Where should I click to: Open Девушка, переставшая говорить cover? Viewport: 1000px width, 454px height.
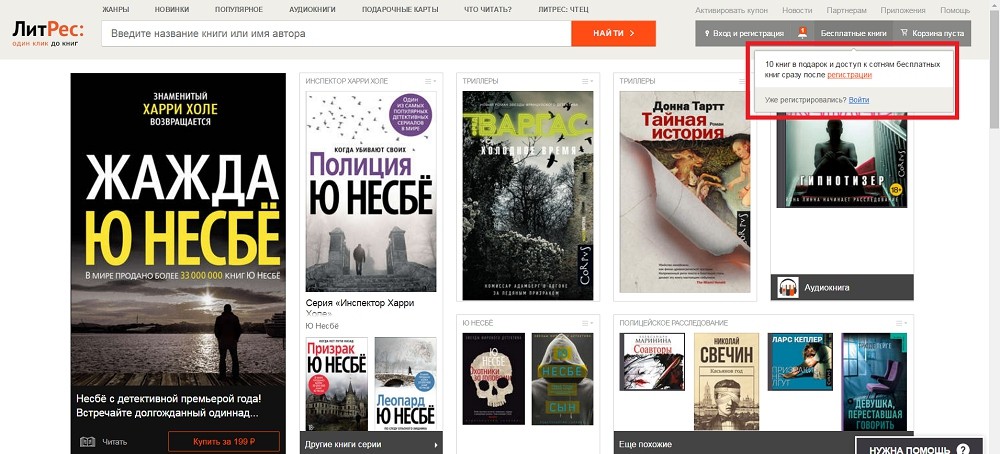pos(874,381)
